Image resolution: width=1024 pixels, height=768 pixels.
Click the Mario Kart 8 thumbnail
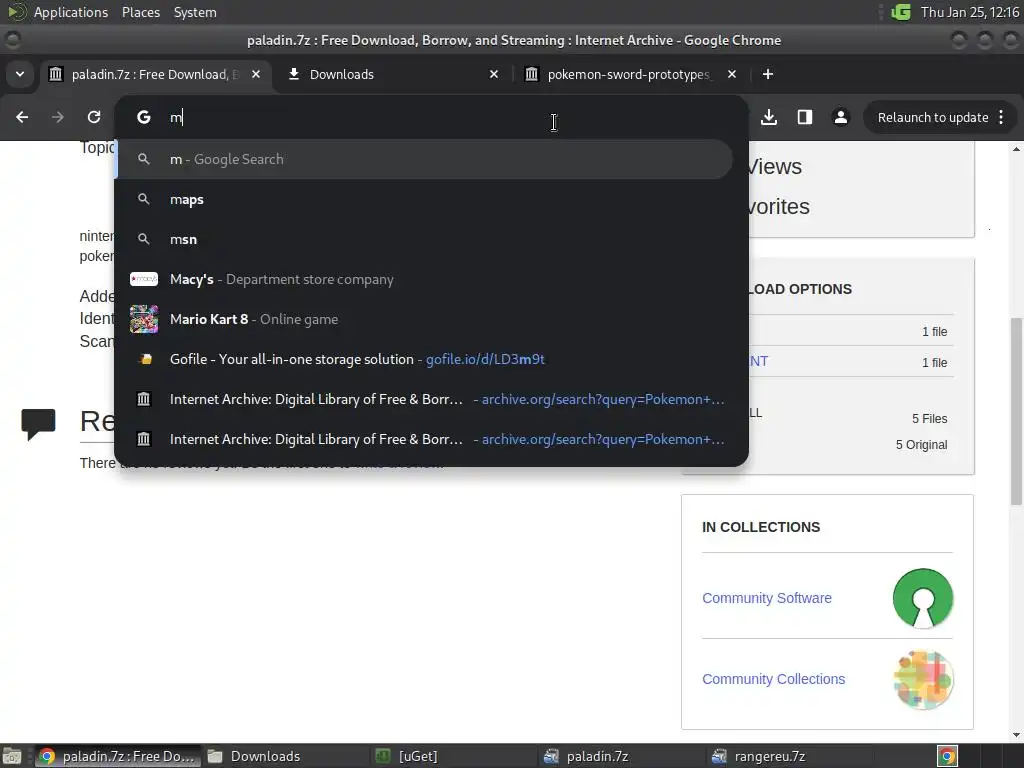tap(144, 319)
